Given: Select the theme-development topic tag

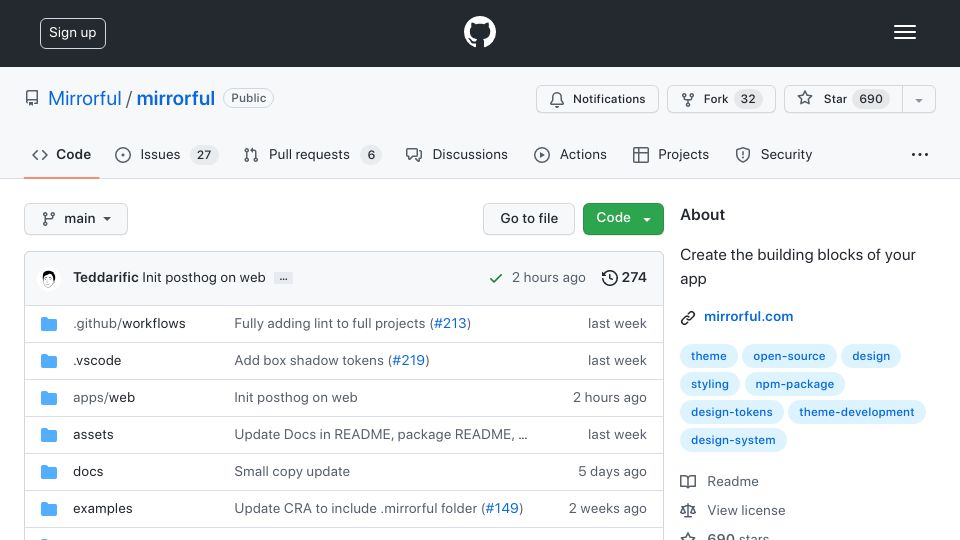Looking at the screenshot, I should coord(857,413).
